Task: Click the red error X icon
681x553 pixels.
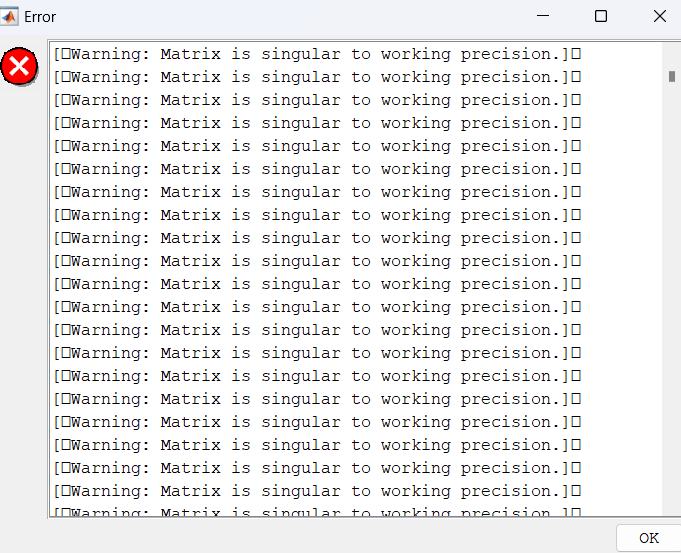Action: [19, 66]
